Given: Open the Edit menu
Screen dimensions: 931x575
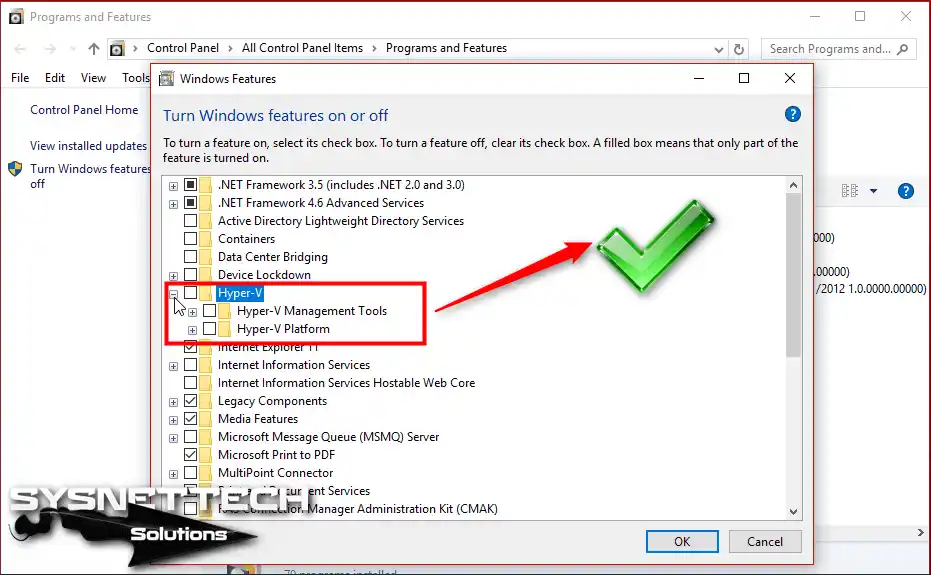Looking at the screenshot, I should click(55, 78).
